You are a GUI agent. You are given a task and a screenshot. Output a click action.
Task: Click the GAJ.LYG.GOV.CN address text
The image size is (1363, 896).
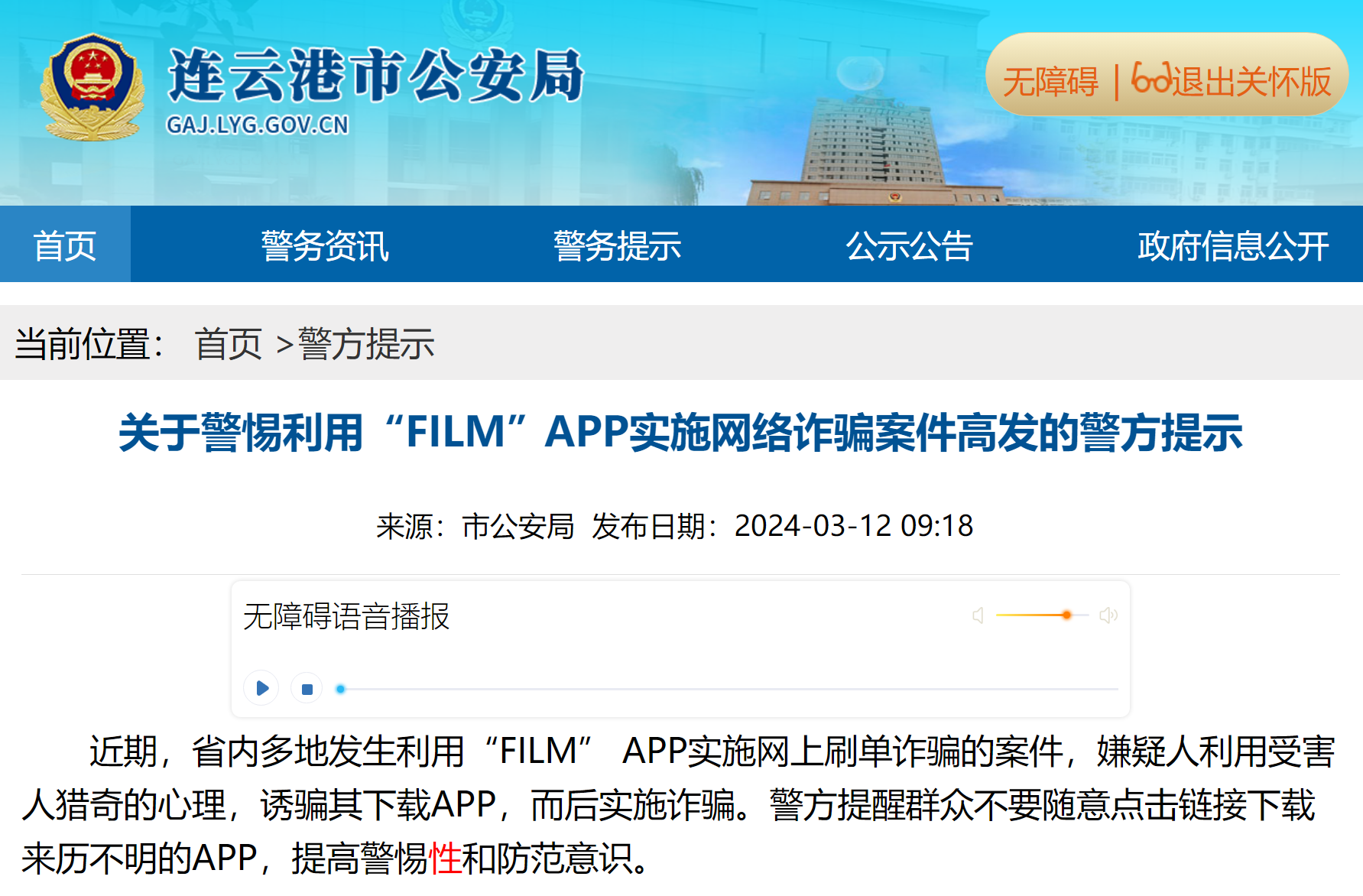tap(258, 125)
